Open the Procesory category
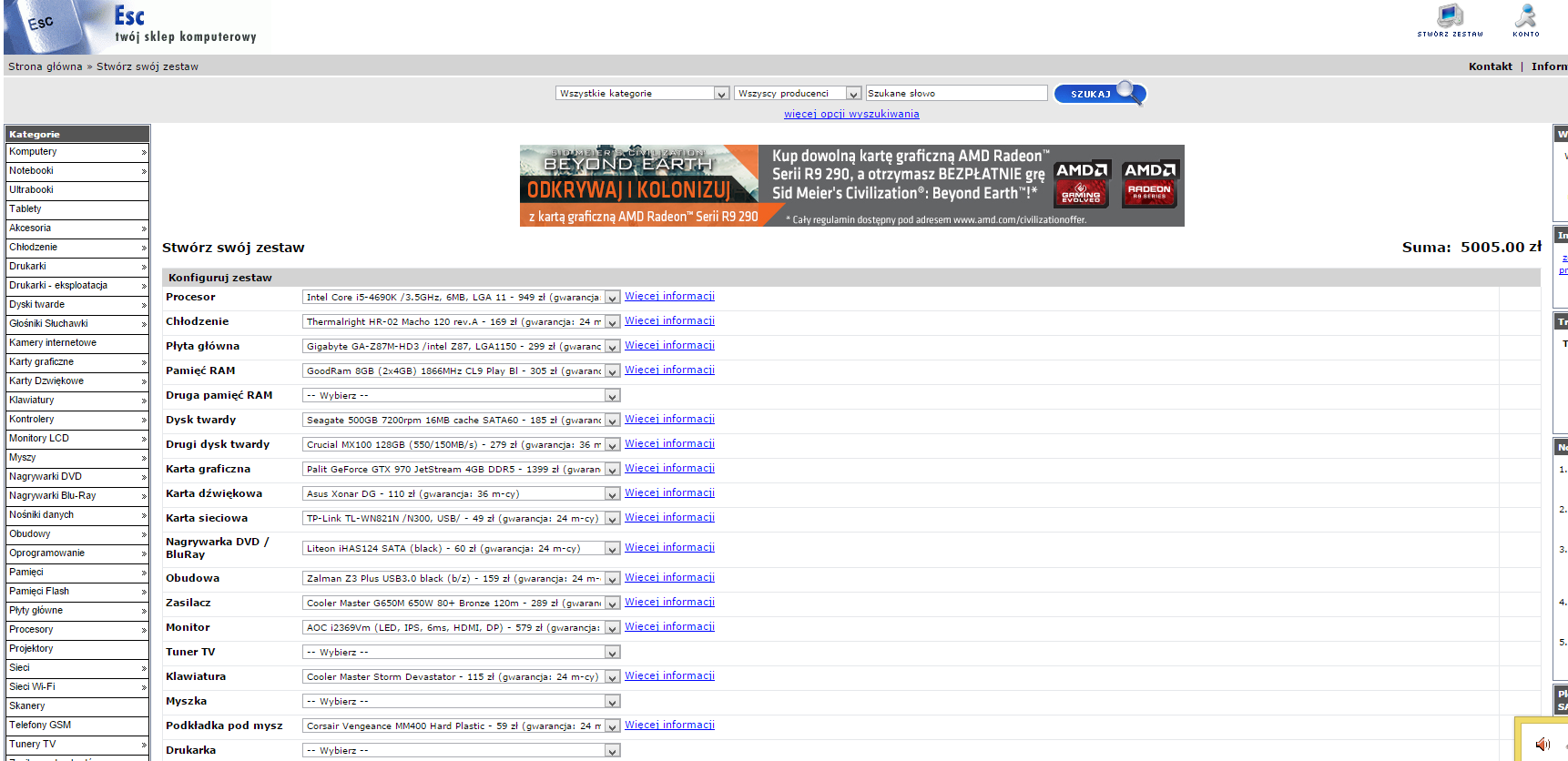The image size is (1568, 761). (77, 630)
